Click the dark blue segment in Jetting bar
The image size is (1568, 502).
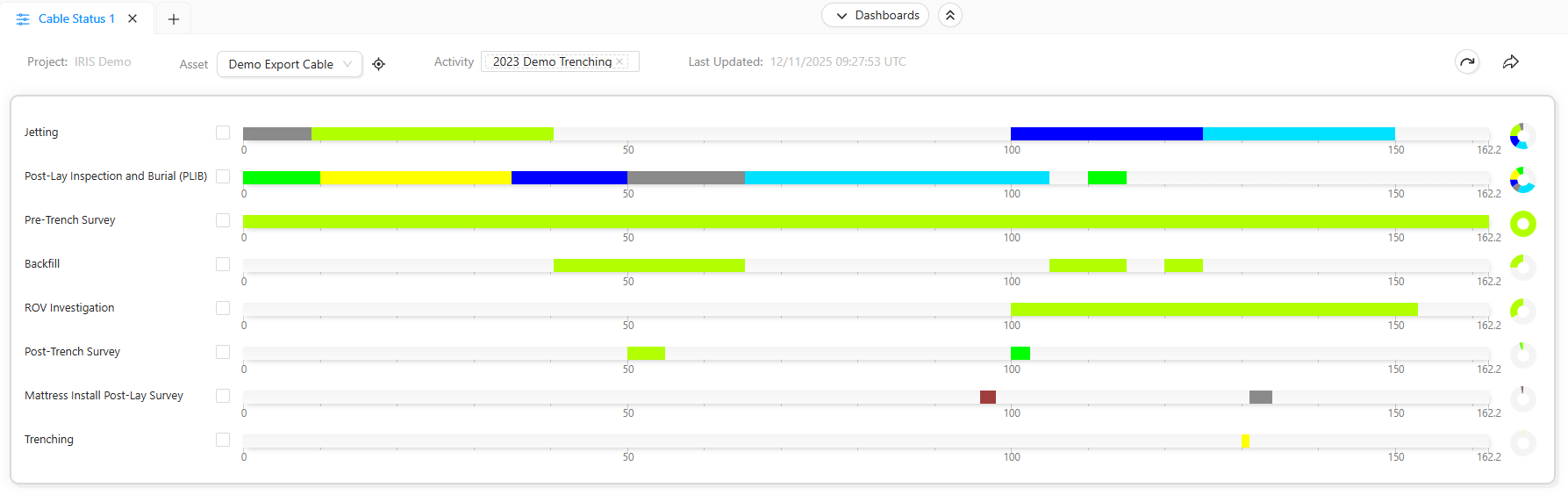point(1106,133)
